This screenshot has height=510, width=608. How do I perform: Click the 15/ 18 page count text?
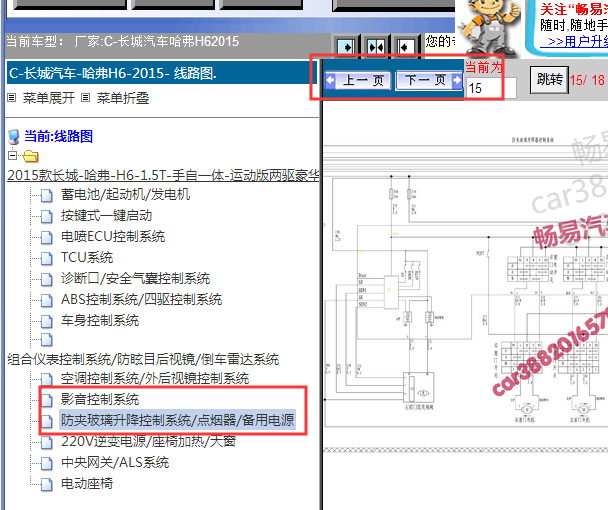[587, 80]
